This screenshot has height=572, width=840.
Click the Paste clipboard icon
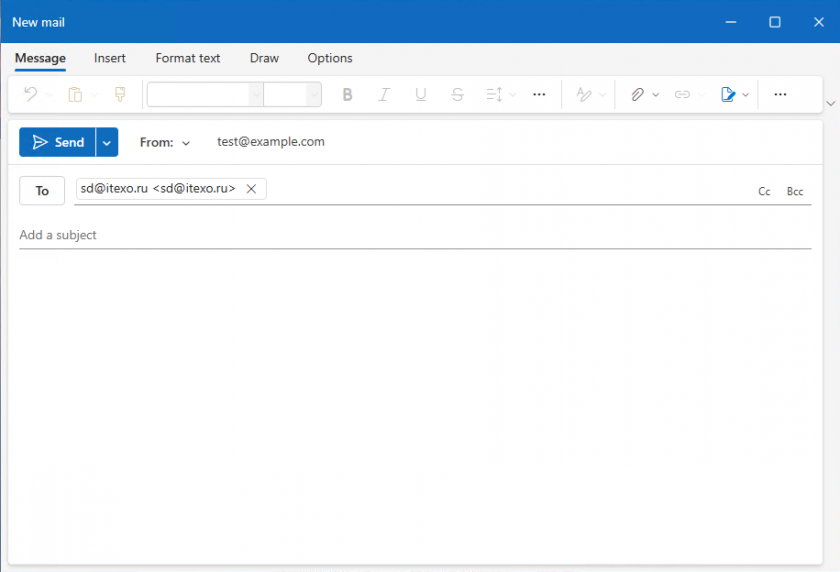pyautogui.click(x=75, y=95)
